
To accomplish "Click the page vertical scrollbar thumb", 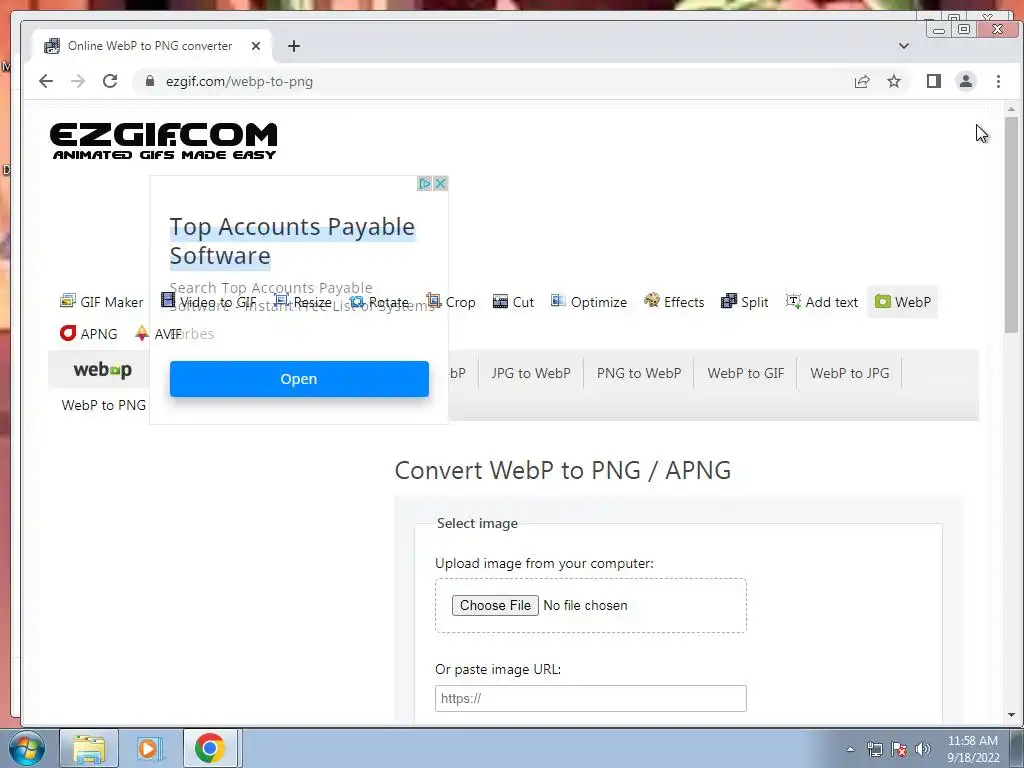I will [x=1012, y=225].
